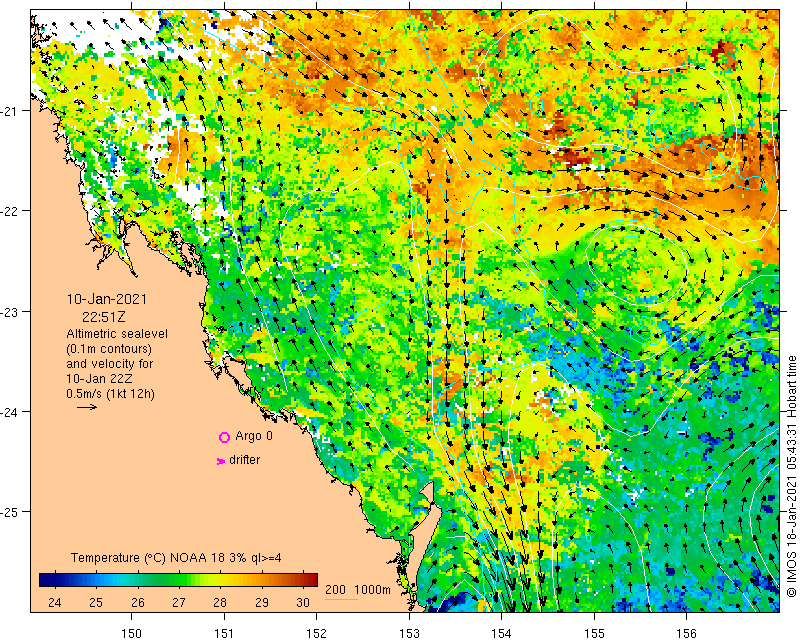Click the "drifter" legend label
The height and width of the screenshot is (640, 800).
[244, 460]
